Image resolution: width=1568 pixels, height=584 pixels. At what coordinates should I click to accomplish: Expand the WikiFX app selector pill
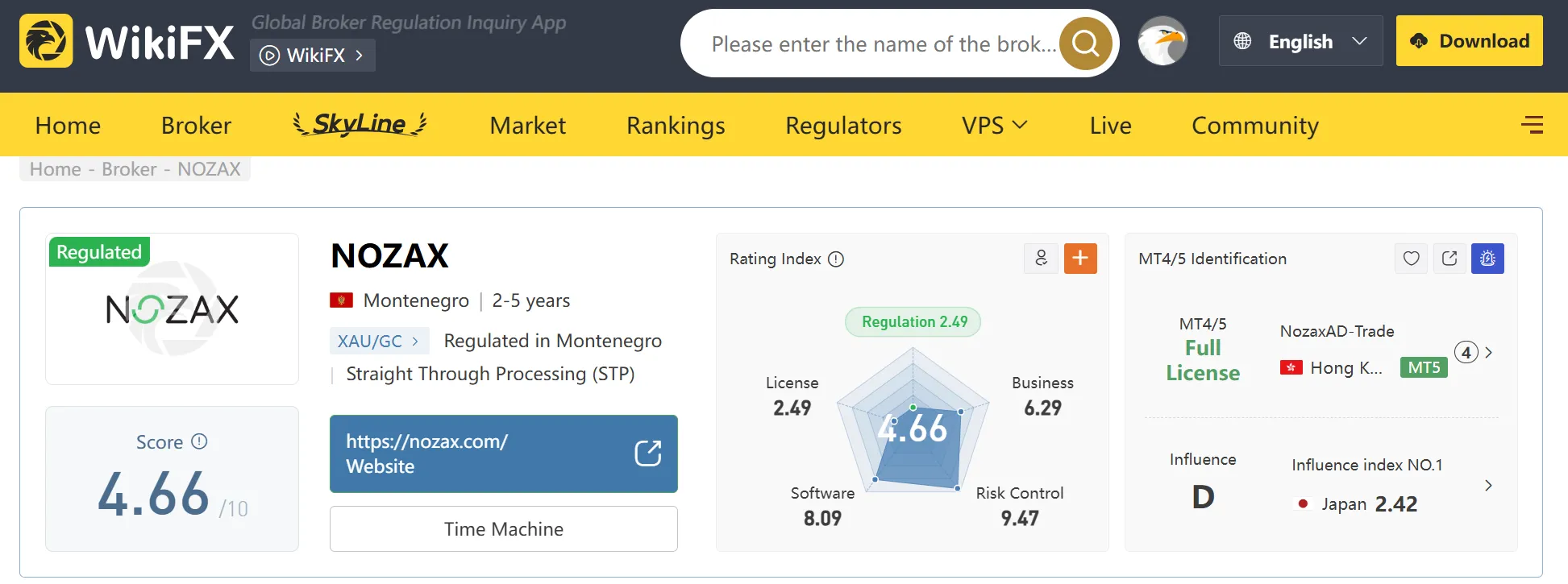tap(313, 56)
